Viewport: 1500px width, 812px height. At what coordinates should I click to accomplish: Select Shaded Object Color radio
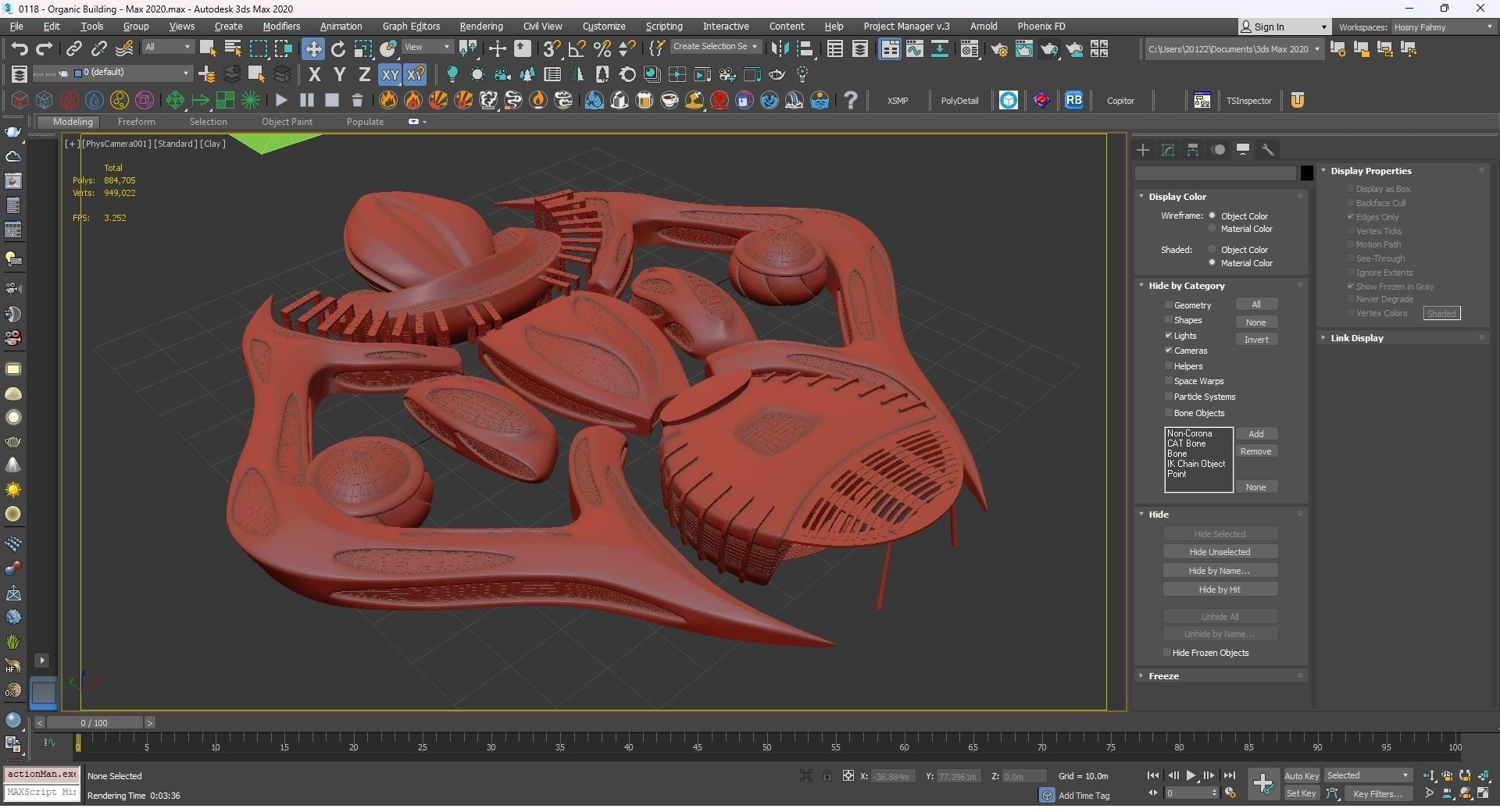click(x=1212, y=249)
